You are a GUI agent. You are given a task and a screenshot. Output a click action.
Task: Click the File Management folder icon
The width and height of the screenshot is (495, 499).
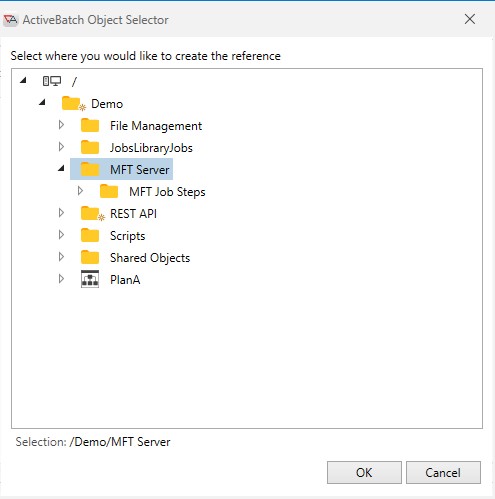point(90,126)
